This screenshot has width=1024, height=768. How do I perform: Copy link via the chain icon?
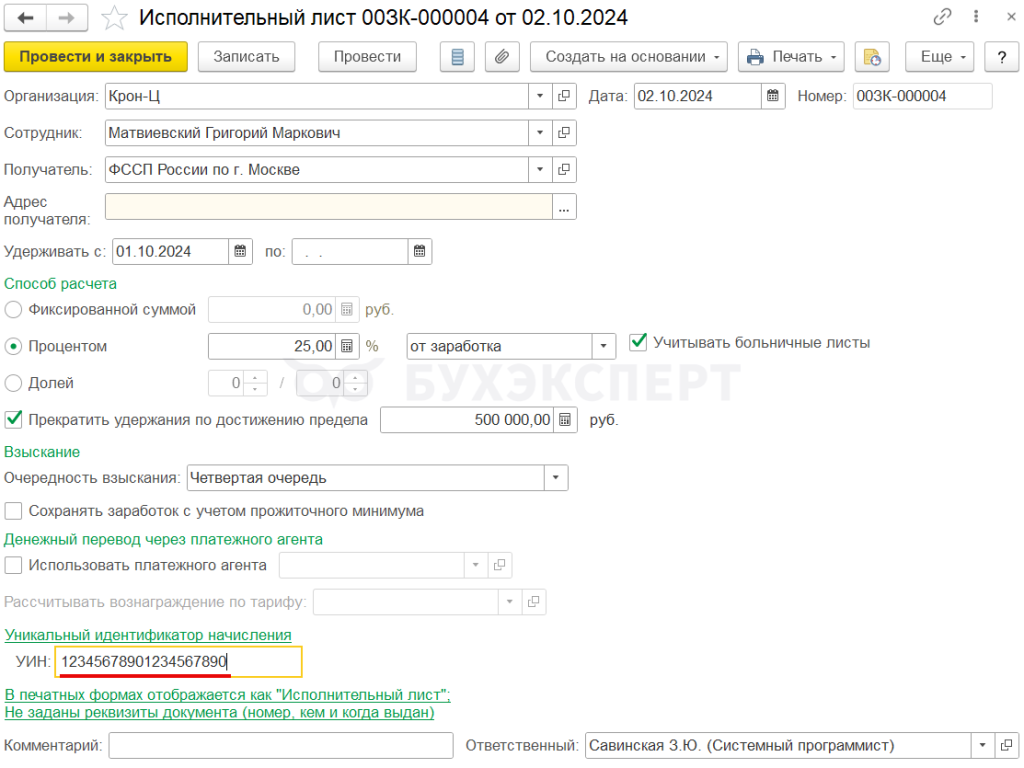(x=942, y=18)
